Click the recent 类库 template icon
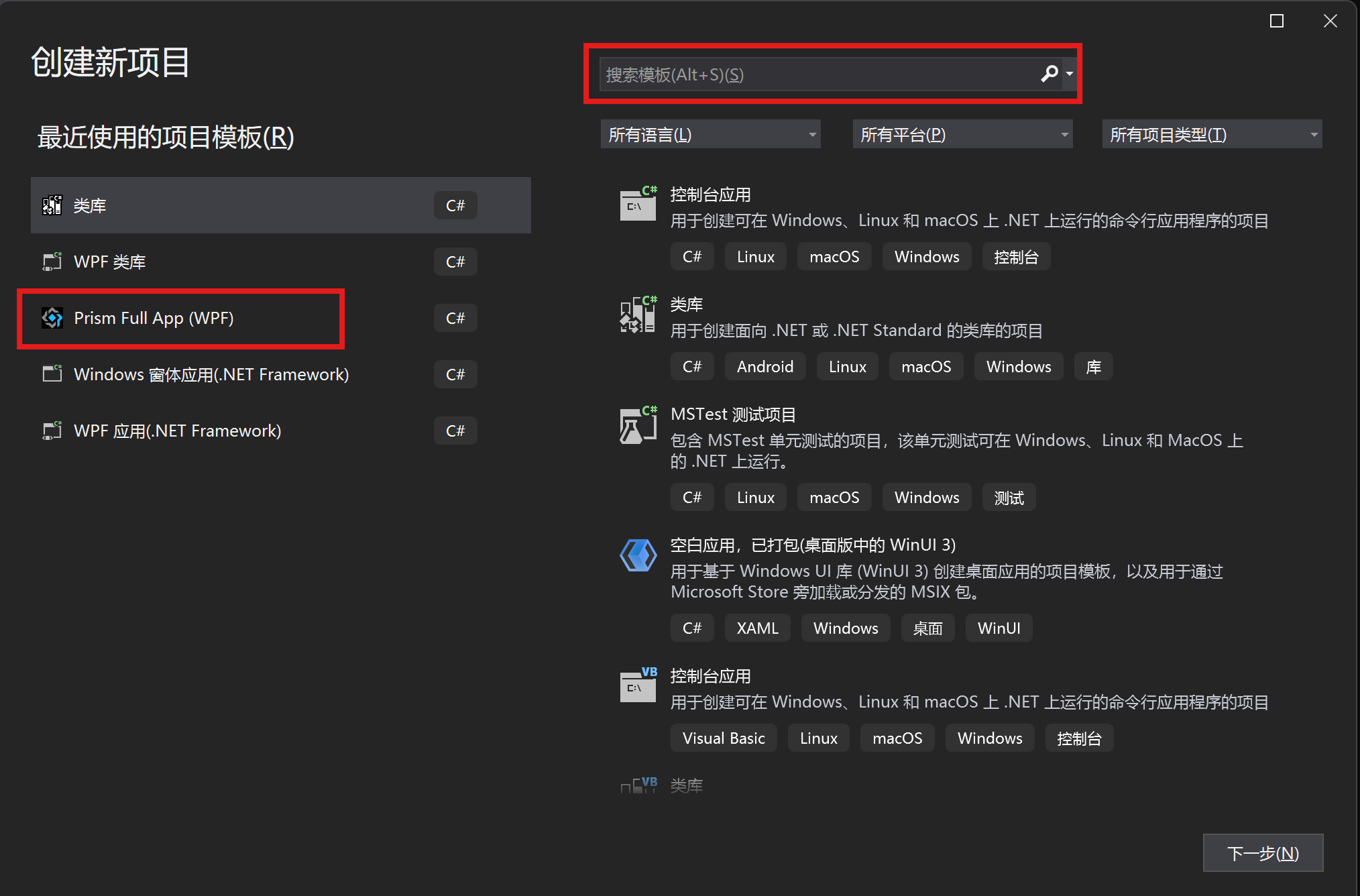Viewport: 1360px width, 896px height. pyautogui.click(x=52, y=205)
